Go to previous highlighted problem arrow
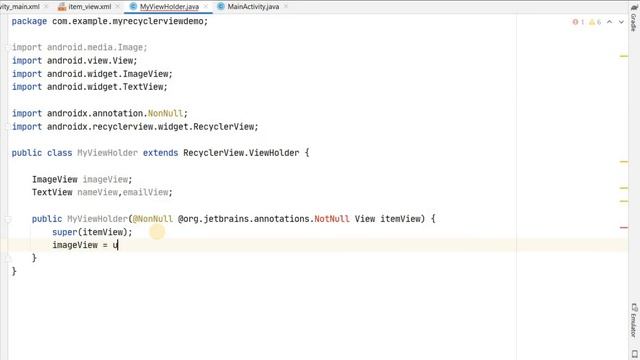Viewport: 640px width, 360px height. 609,22
